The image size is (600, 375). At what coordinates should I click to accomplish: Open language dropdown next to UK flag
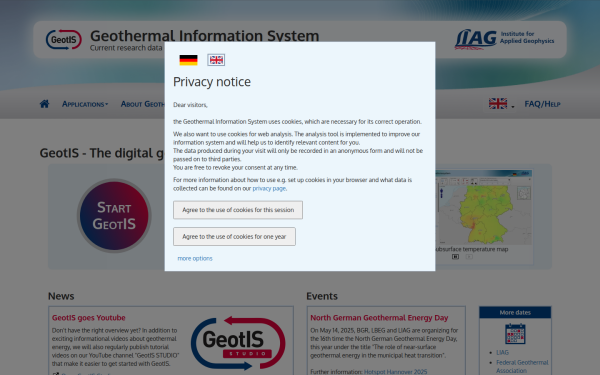click(x=501, y=104)
